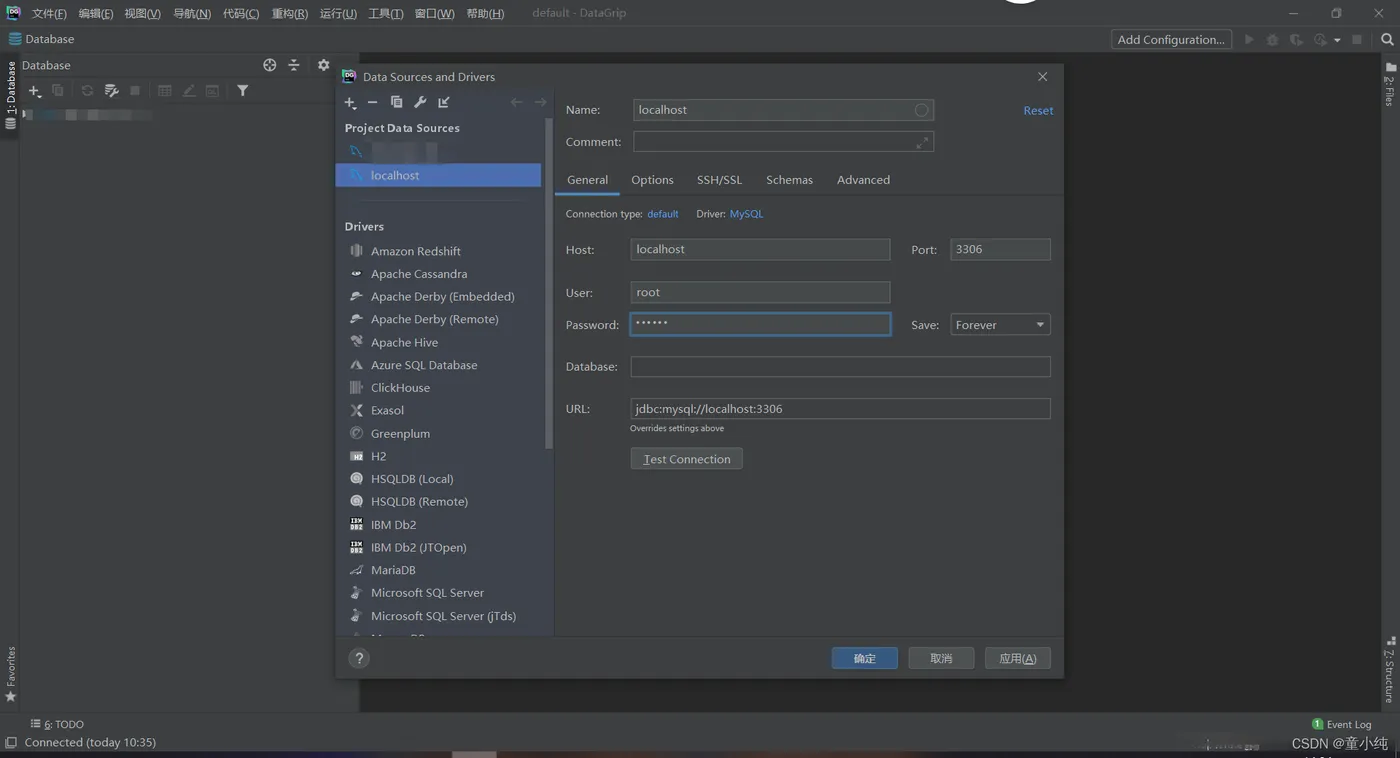The width and height of the screenshot is (1400, 758).
Task: Open the Event Log in the status bar
Action: pos(1342,724)
